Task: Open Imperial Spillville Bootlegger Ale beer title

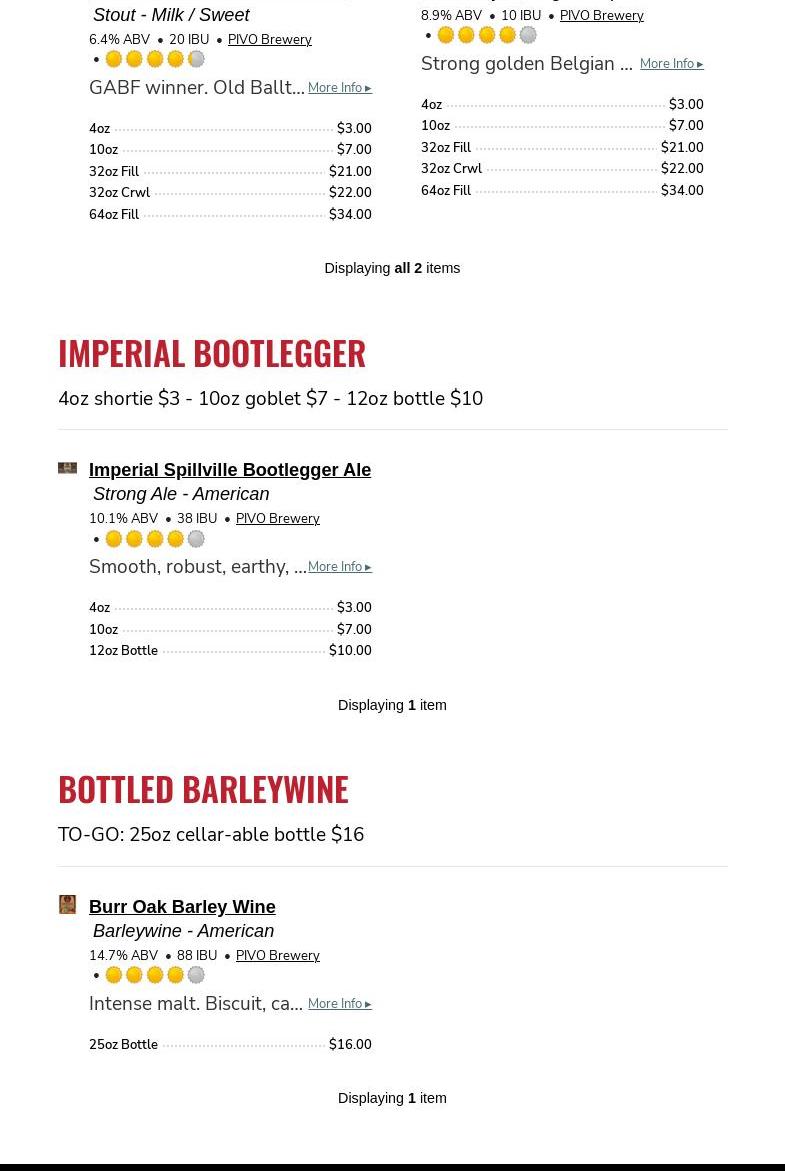Action: pos(230,470)
